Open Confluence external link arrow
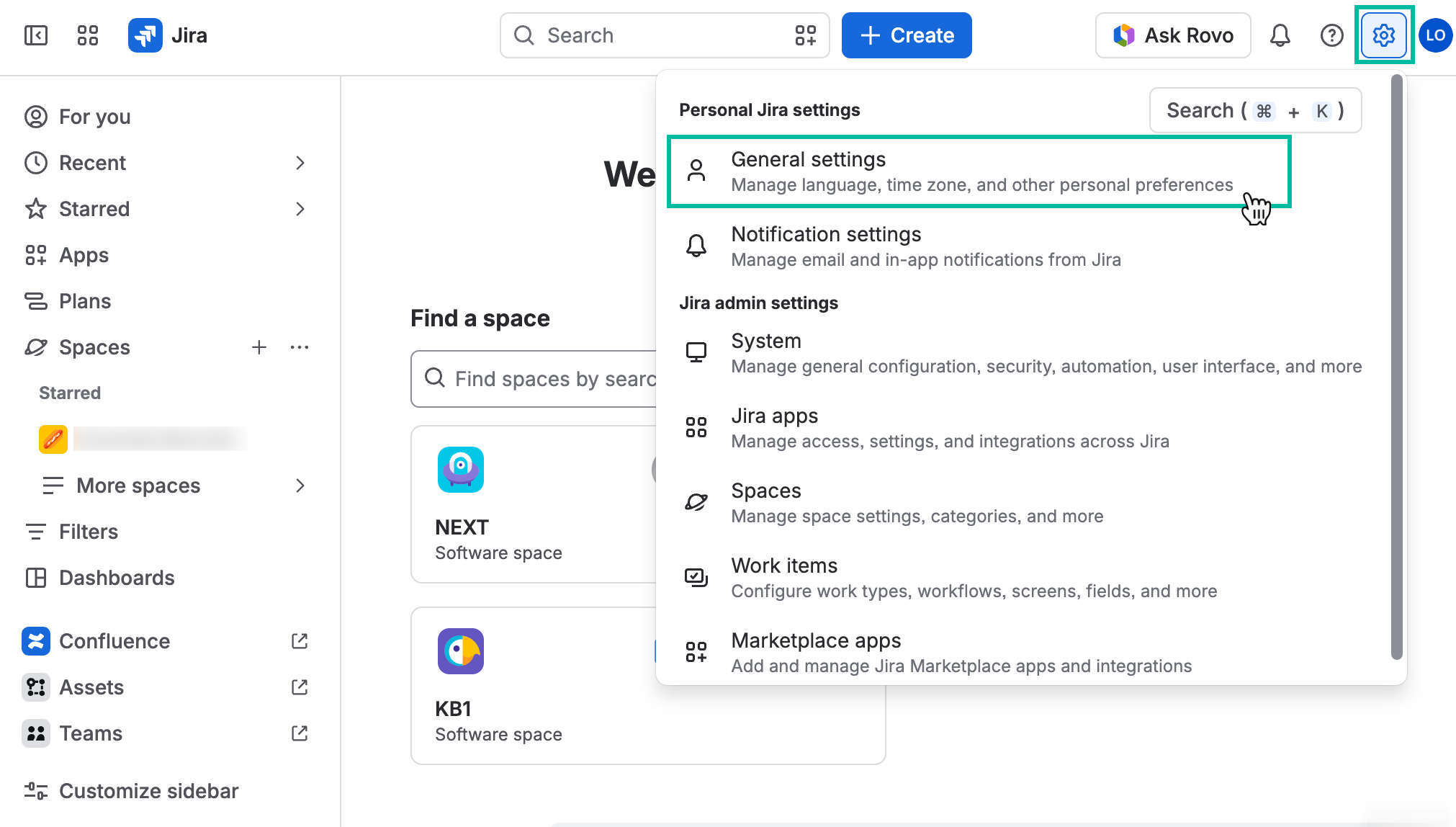The width and height of the screenshot is (1456, 827). pyautogui.click(x=300, y=641)
